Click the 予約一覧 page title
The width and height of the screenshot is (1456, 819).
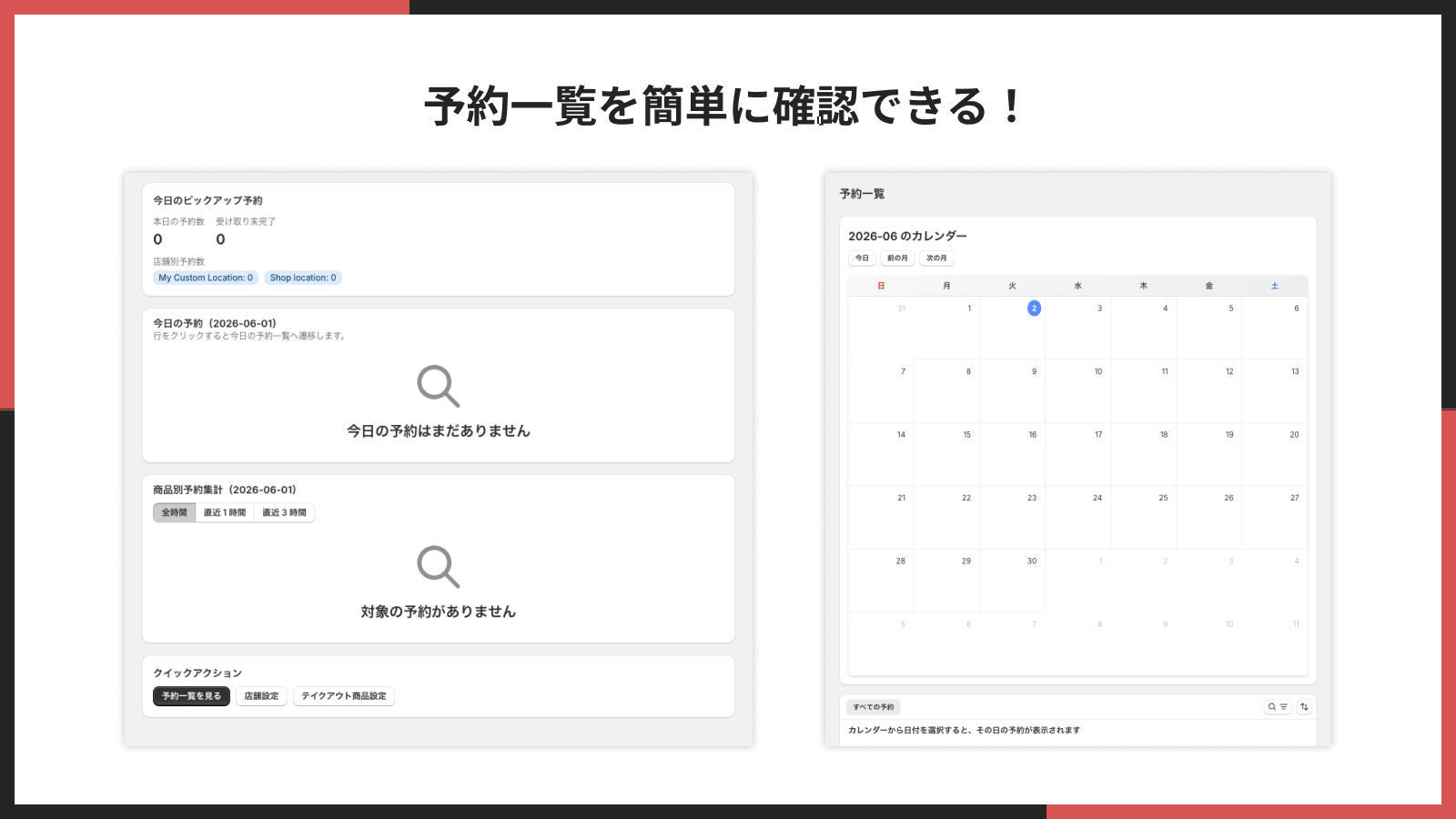862,194
